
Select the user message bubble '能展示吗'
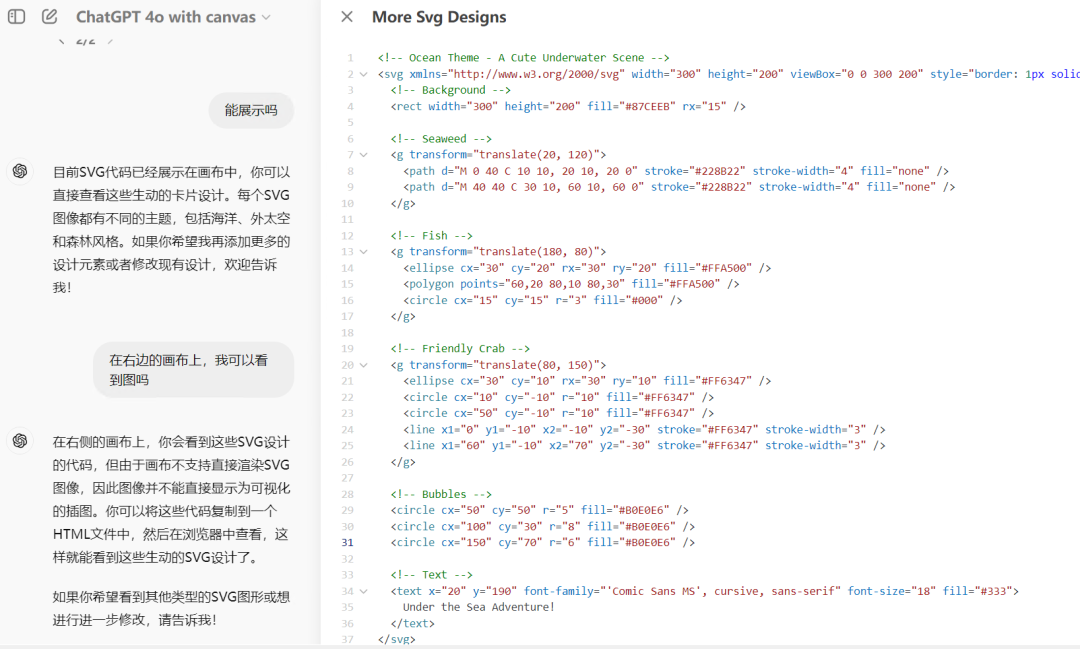[x=251, y=110]
